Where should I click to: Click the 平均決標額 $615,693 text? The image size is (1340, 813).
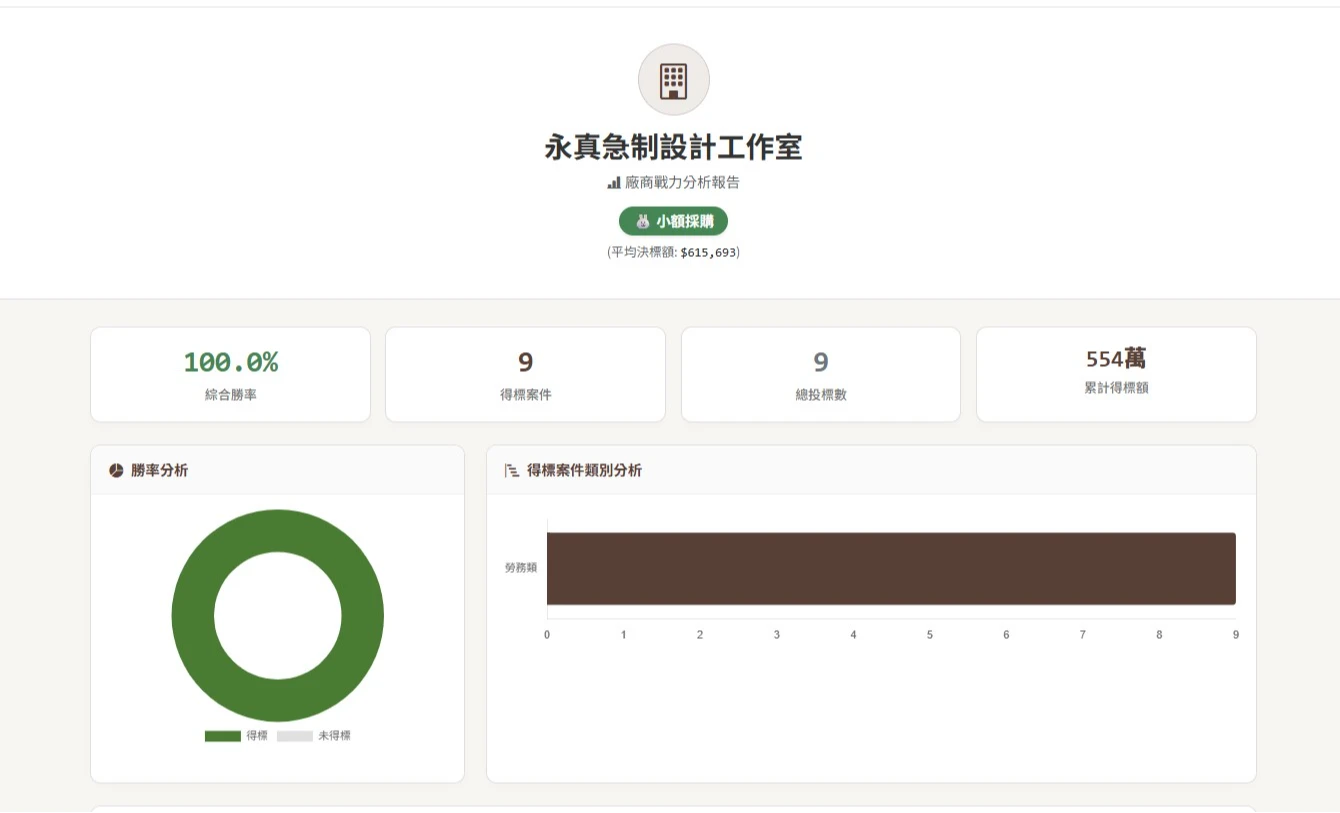pos(673,252)
